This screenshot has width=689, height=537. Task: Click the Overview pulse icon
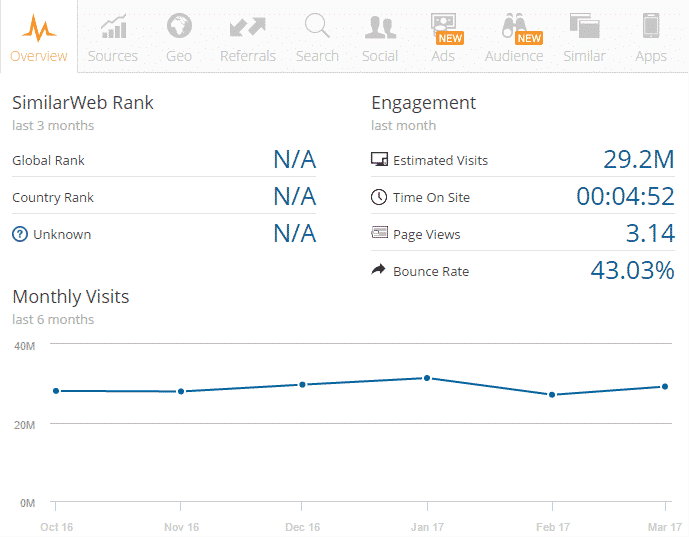(x=39, y=26)
